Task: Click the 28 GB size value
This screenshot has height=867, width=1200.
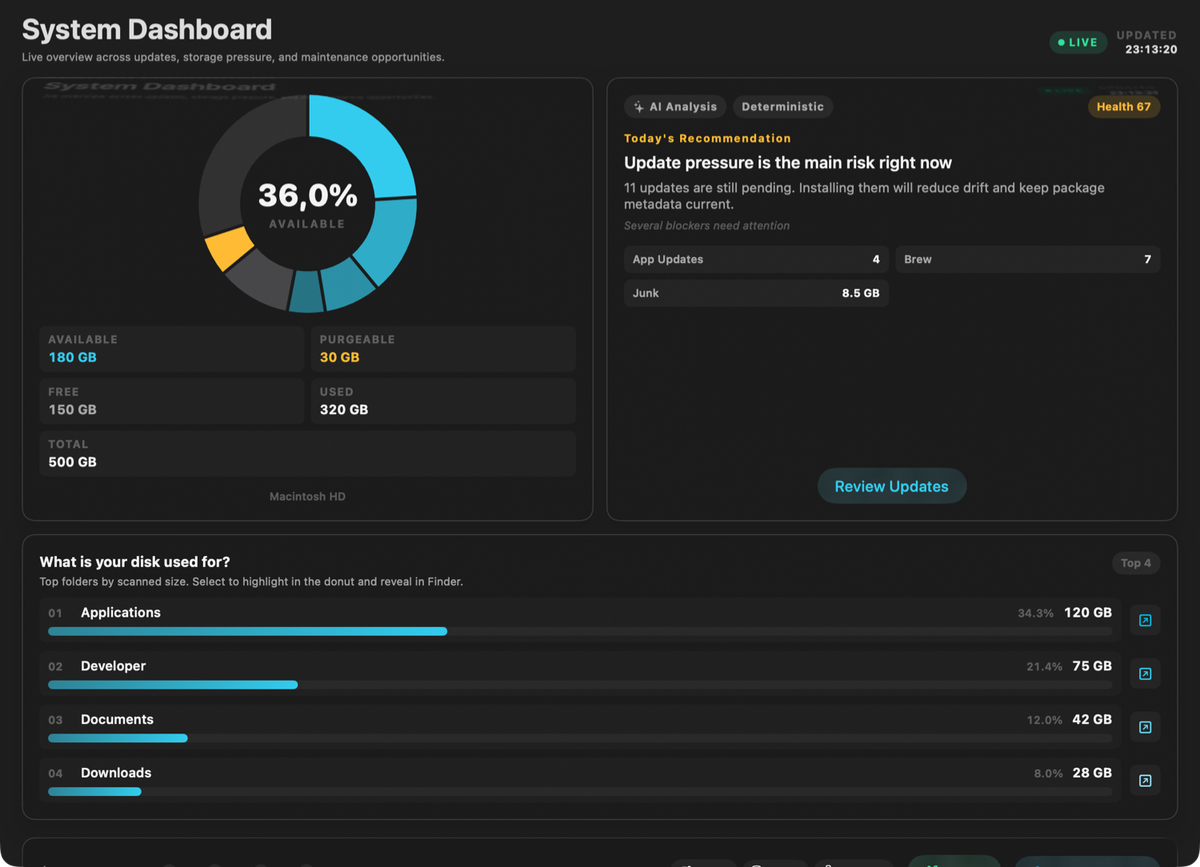Action: 1092,773
